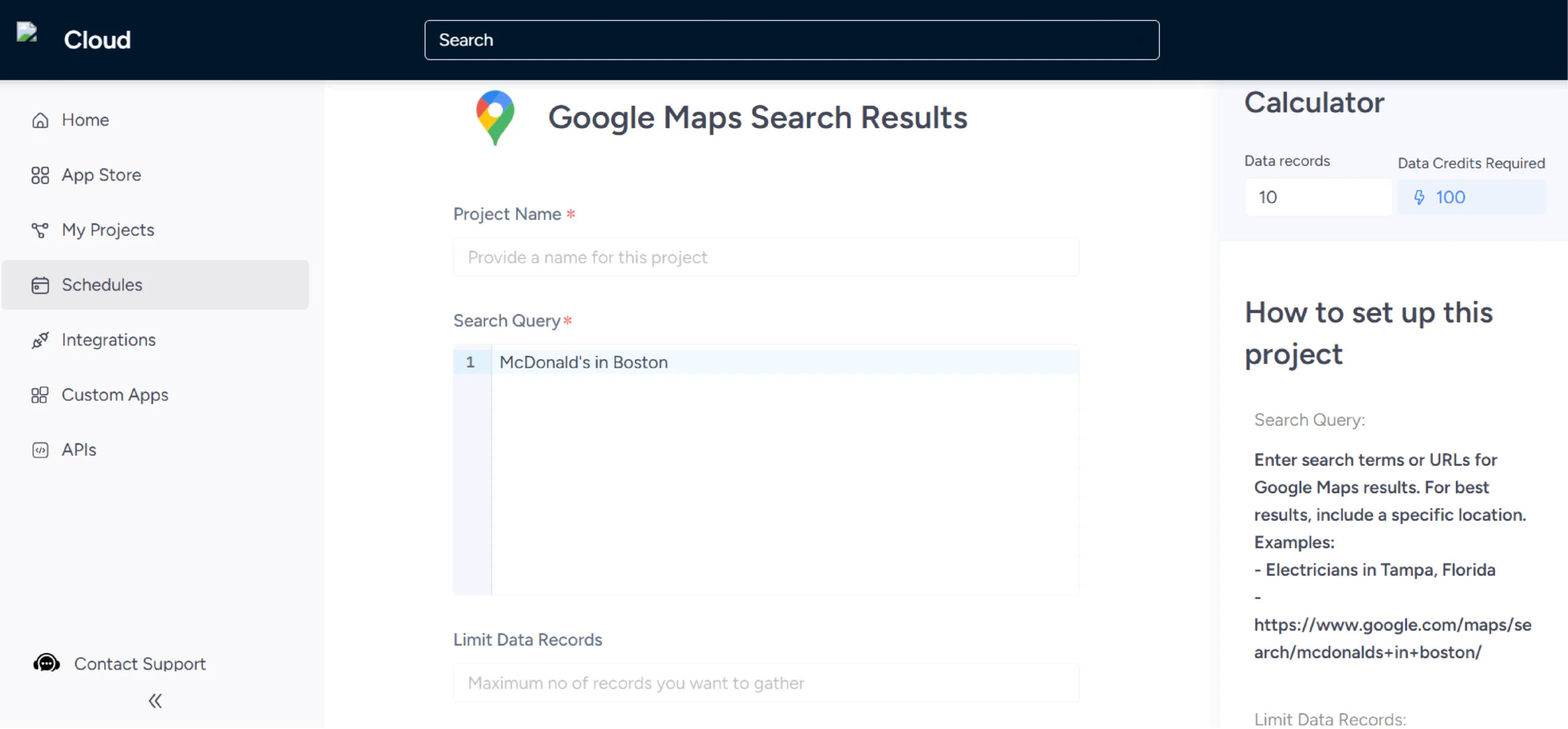Click the Google Maps Search Results heading
The height and width of the screenshot is (729, 1568).
click(x=758, y=118)
